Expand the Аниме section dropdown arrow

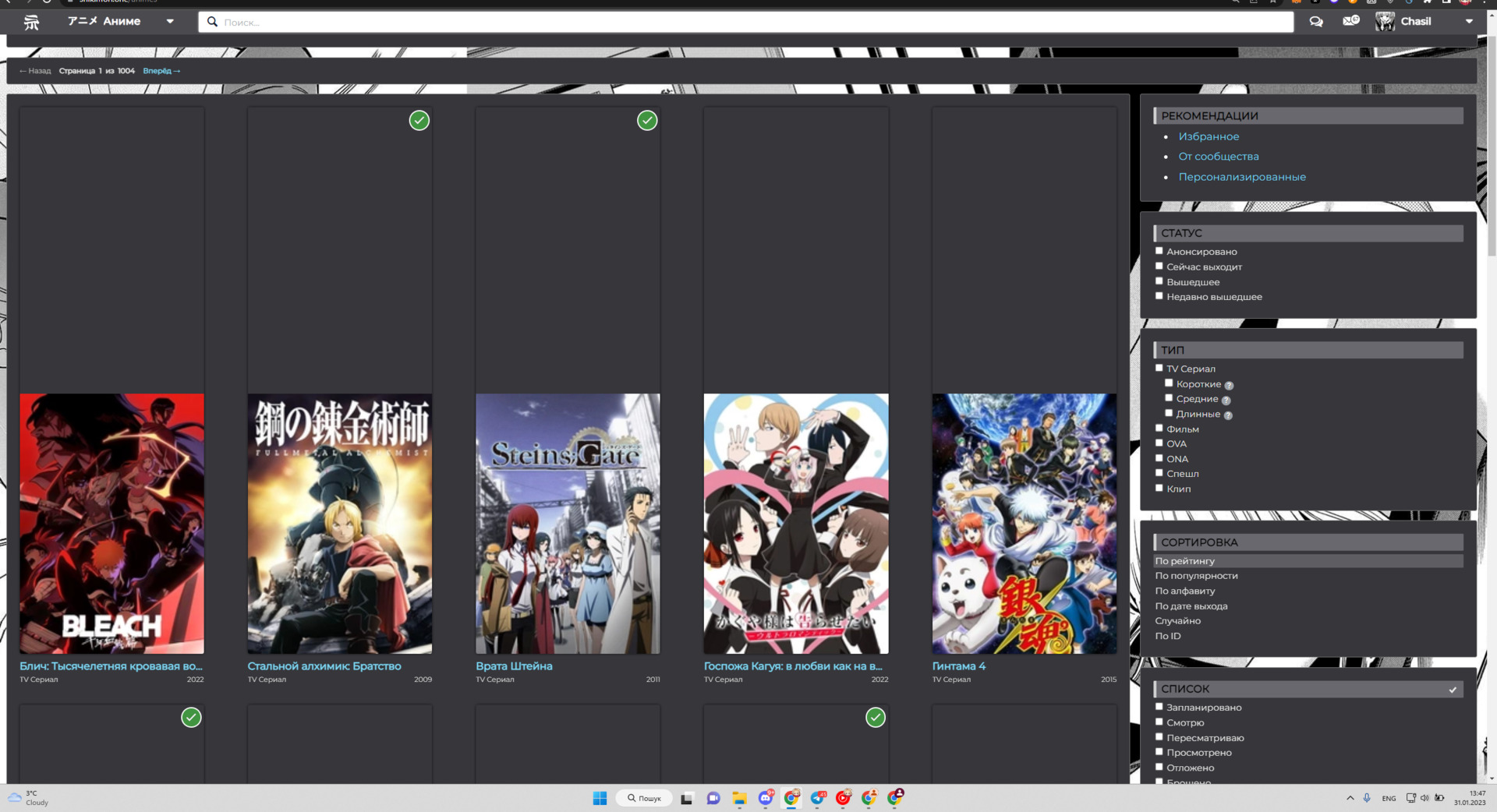[x=170, y=22]
